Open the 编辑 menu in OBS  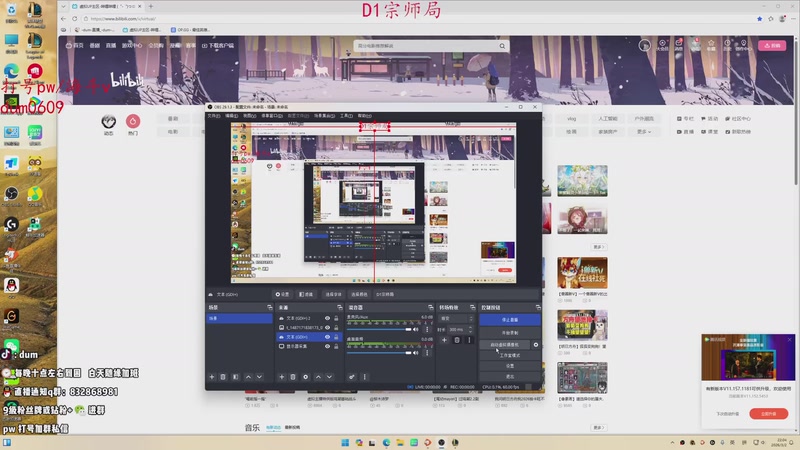[231, 116]
